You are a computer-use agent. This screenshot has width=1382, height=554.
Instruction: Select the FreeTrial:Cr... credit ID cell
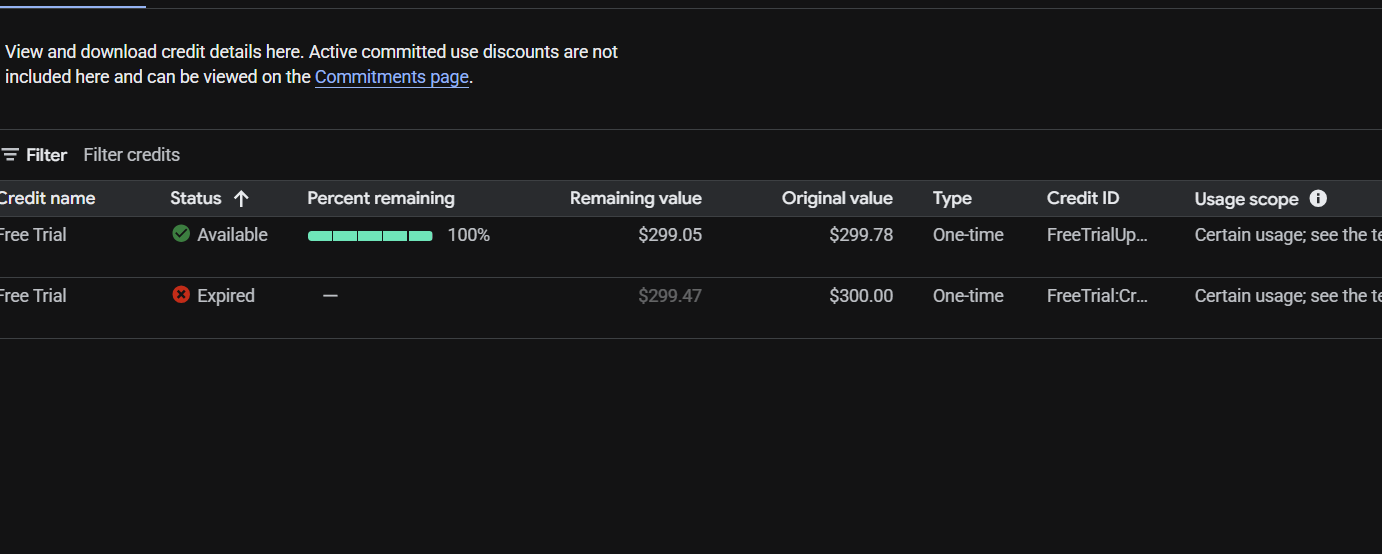pos(1097,296)
